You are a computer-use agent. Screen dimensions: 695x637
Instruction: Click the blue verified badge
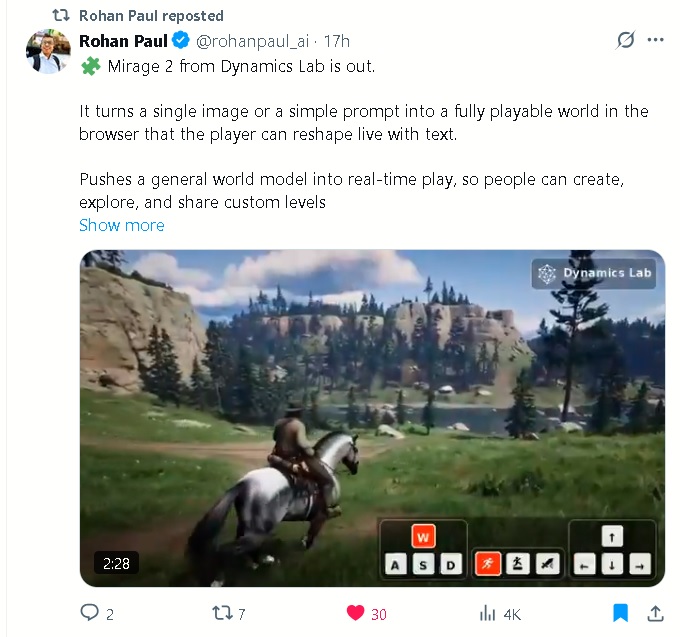(181, 40)
